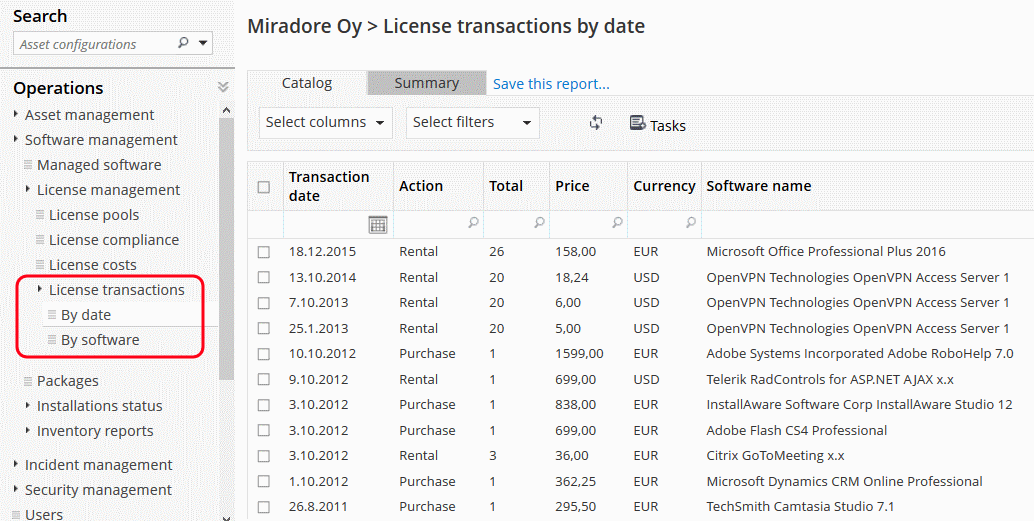Screen dimensions: 1034x521
Task: Check the InstallAware Studio row checkbox
Action: (264, 405)
